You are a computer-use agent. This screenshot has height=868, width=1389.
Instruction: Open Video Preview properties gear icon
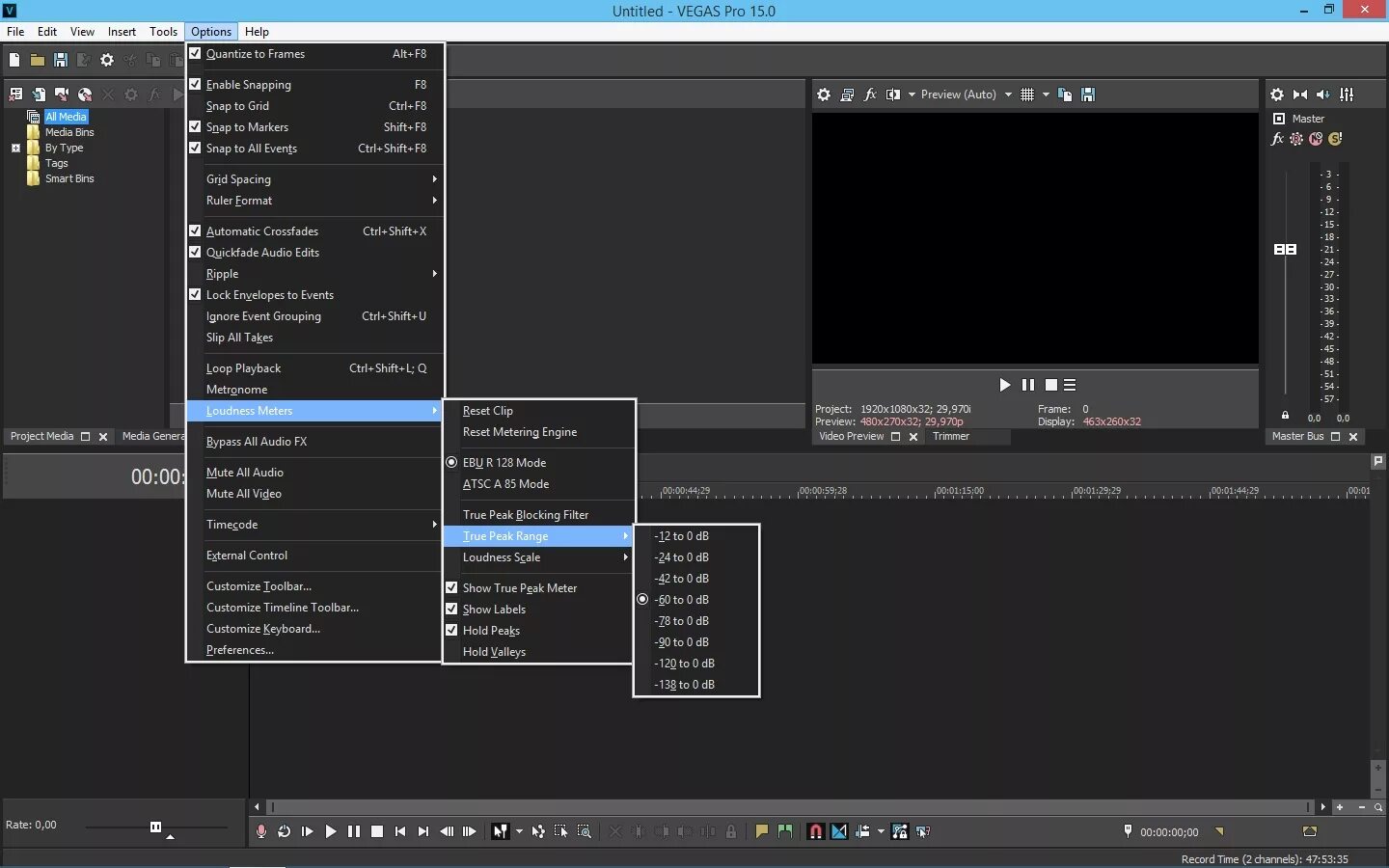[824, 95]
